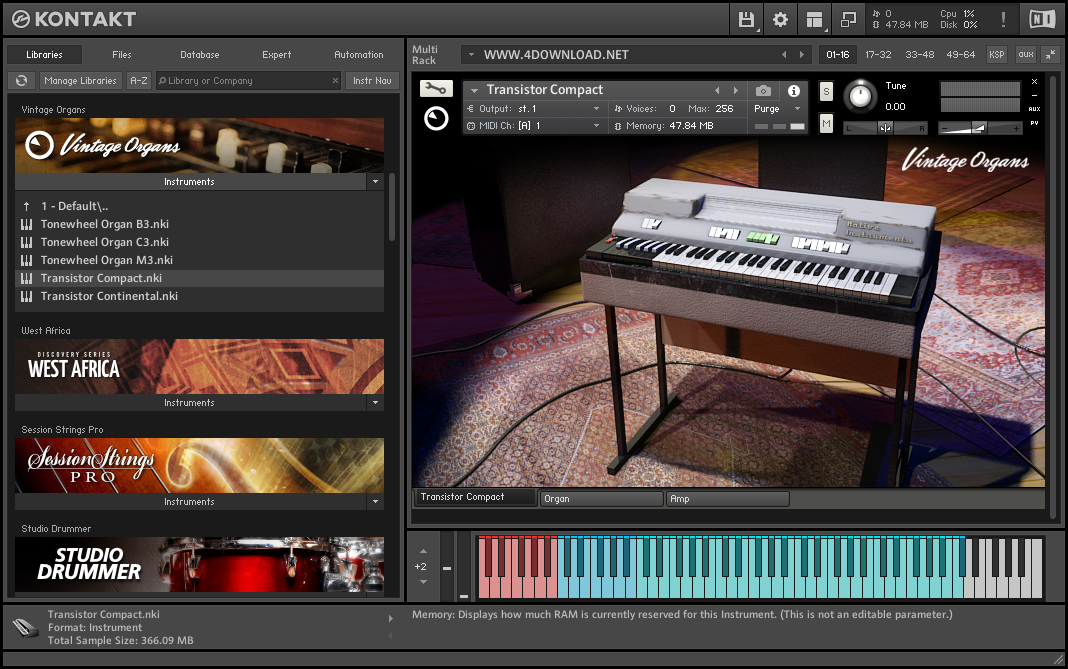1068x669 pixels.
Task: Click the snapshot camera icon
Action: pyautogui.click(x=764, y=91)
